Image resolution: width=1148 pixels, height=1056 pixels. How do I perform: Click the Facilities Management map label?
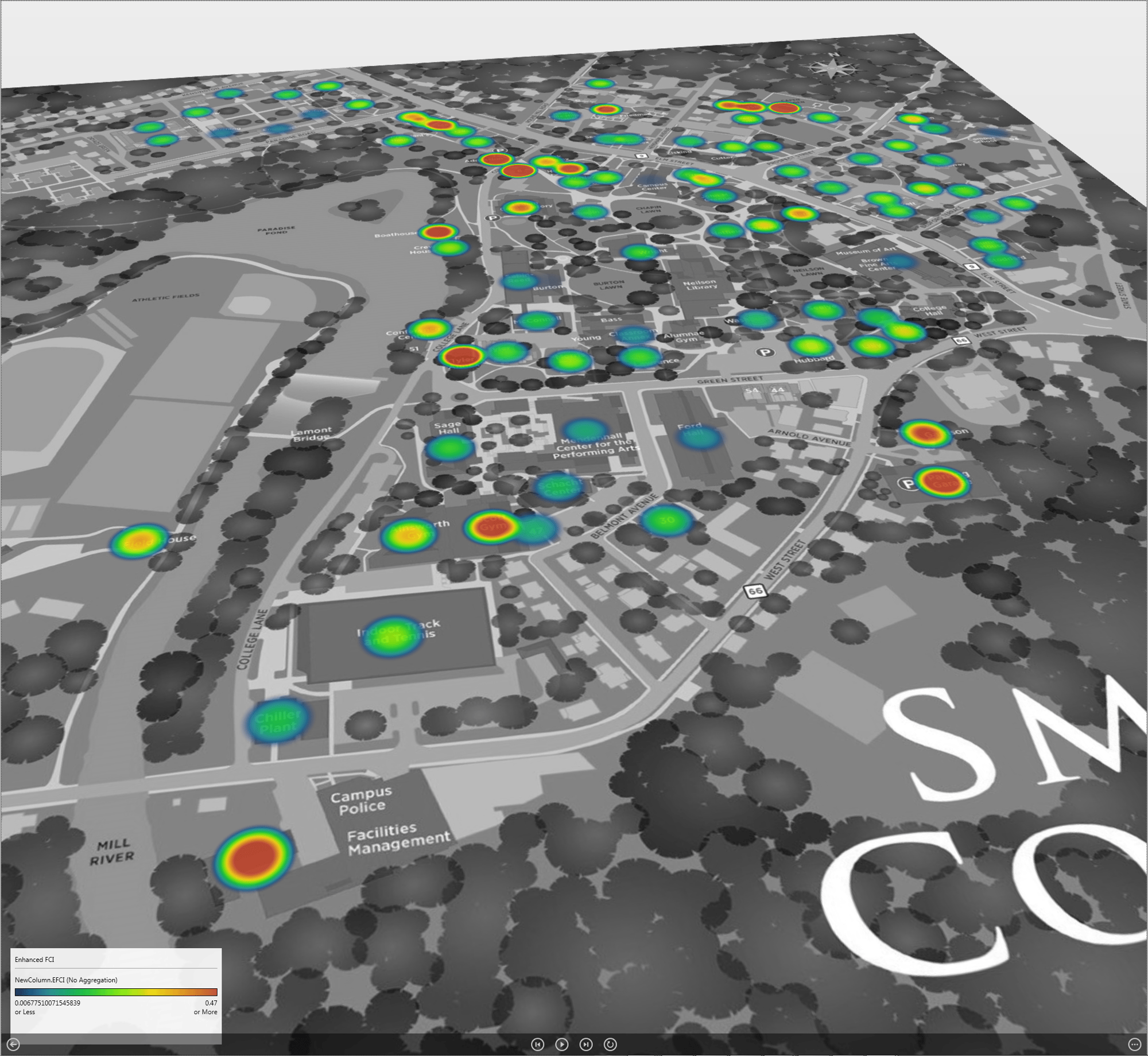click(399, 839)
